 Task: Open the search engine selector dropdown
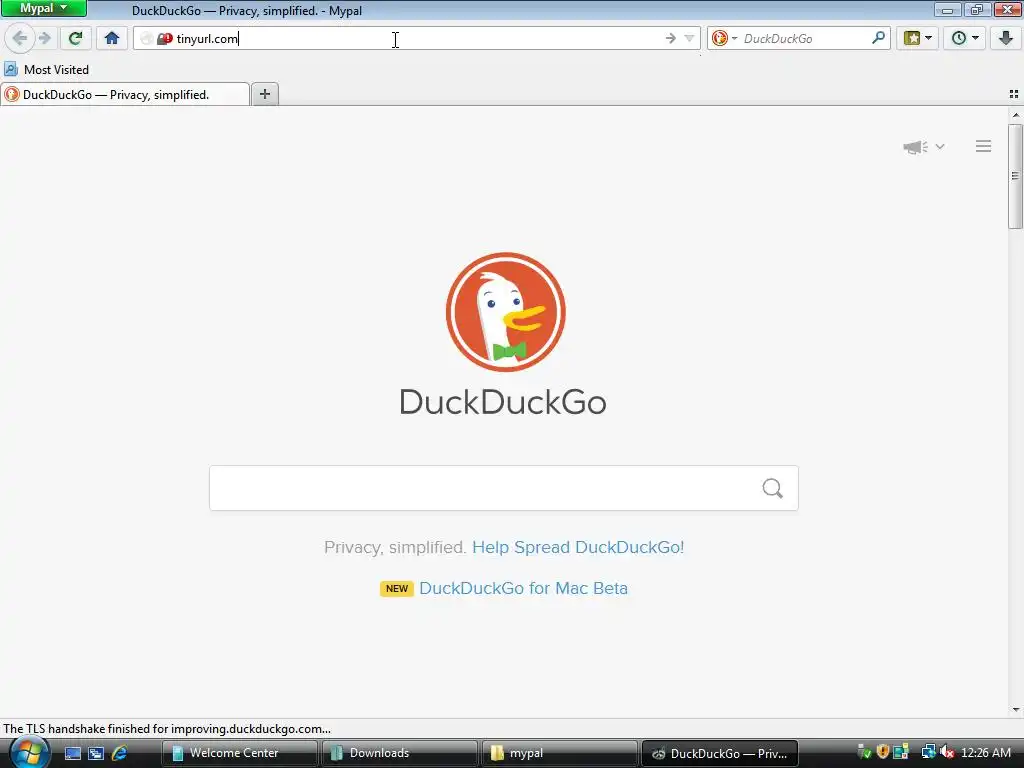tap(724, 39)
